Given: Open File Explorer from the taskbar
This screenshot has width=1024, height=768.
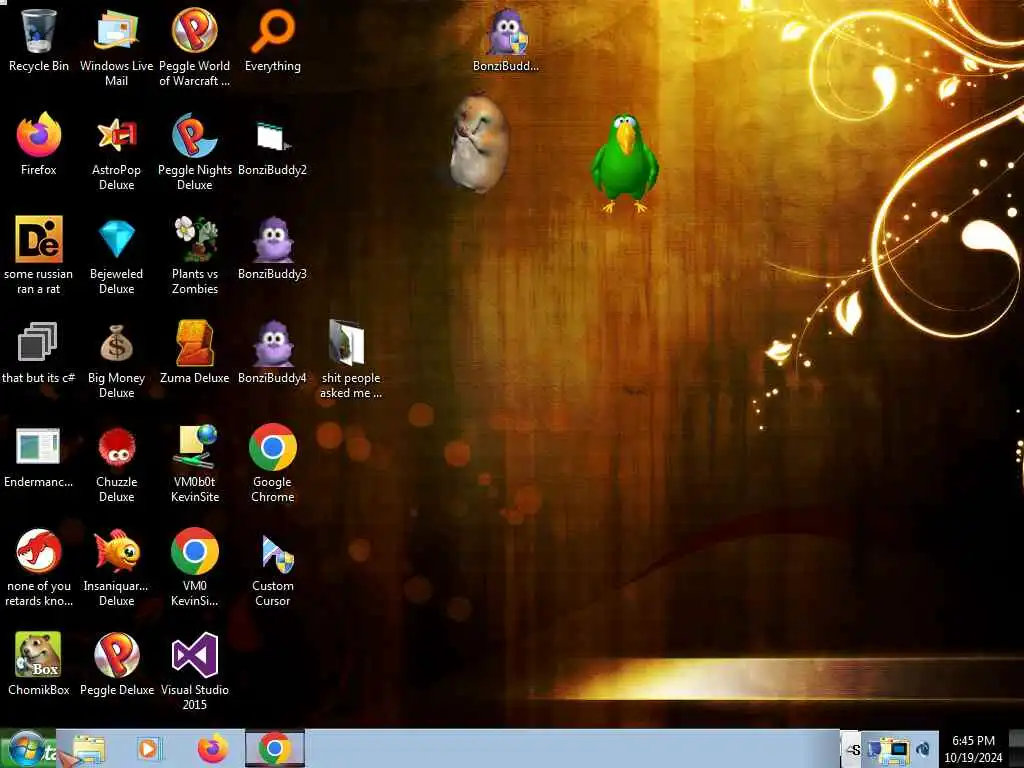Looking at the screenshot, I should (89, 748).
